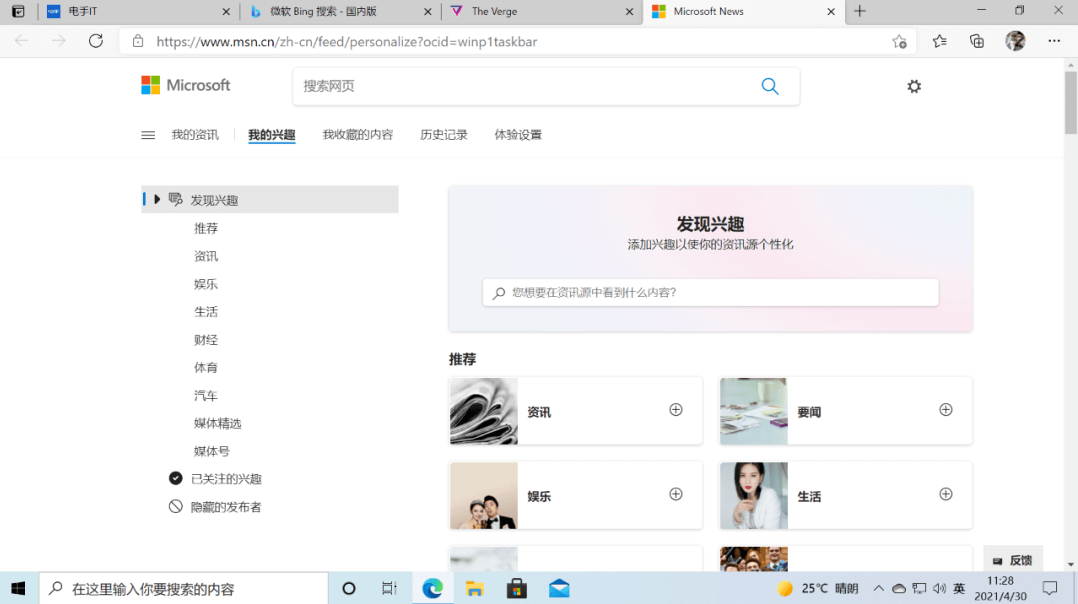
Task: Open the hamburger menu beside 我的资讯
Action: (x=147, y=134)
